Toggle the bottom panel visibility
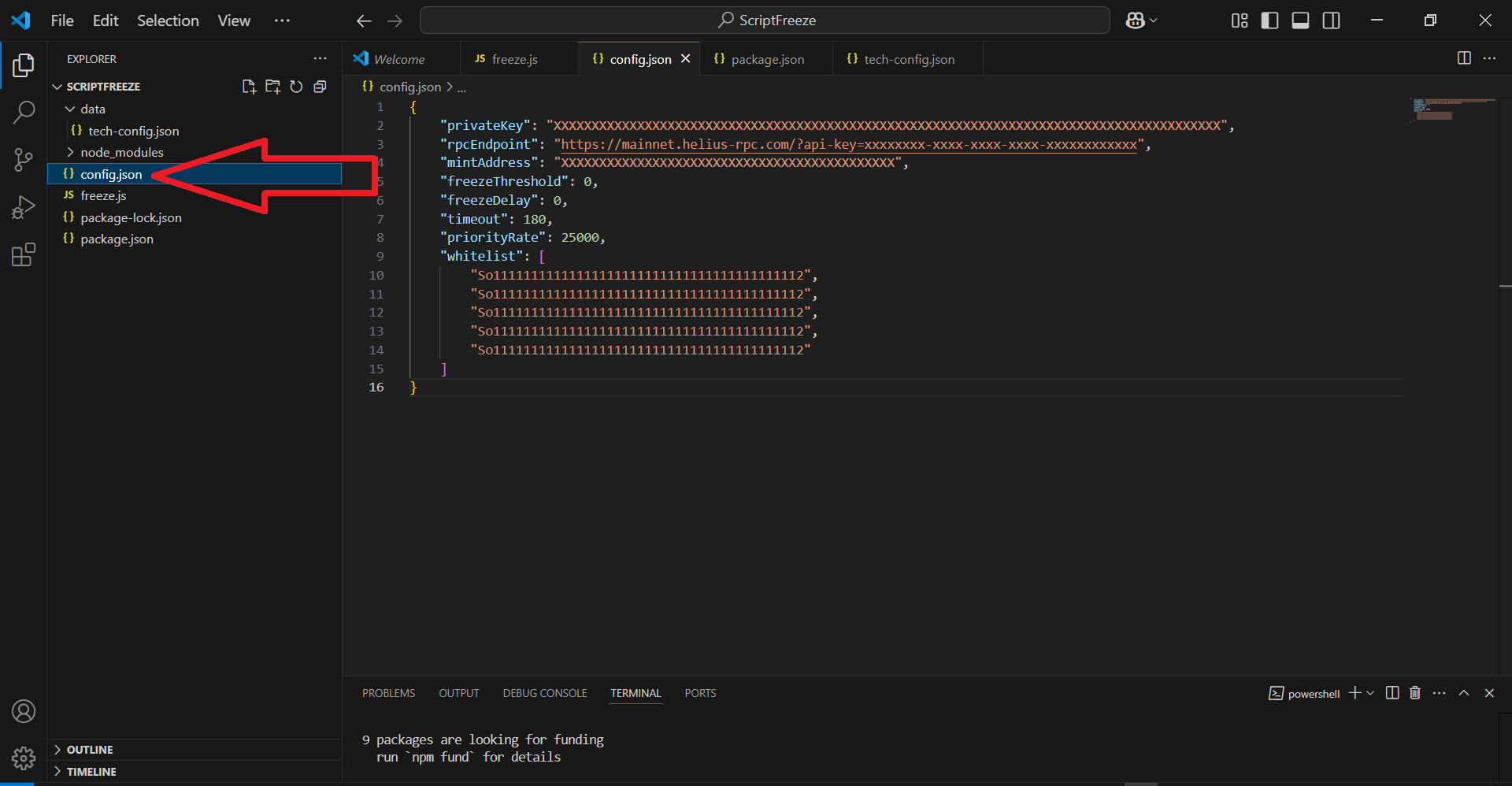1512x786 pixels. tap(1300, 20)
